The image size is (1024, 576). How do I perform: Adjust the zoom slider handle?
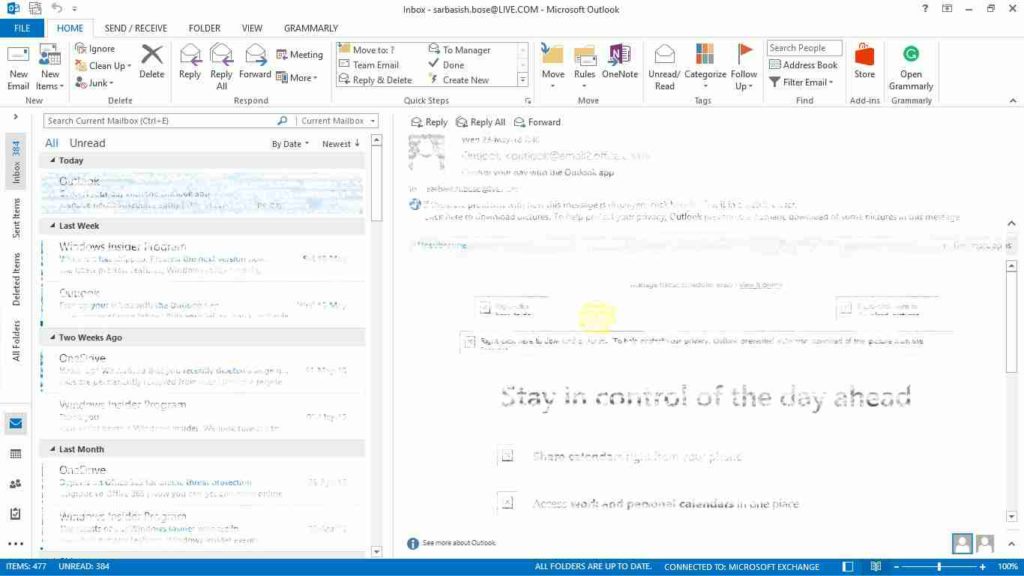[x=939, y=567]
